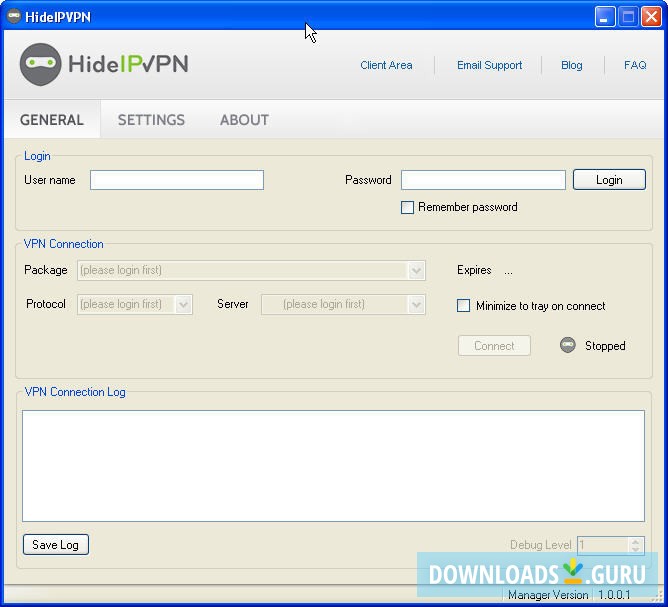The height and width of the screenshot is (607, 668).
Task: Click the Connect button
Action: (x=494, y=345)
